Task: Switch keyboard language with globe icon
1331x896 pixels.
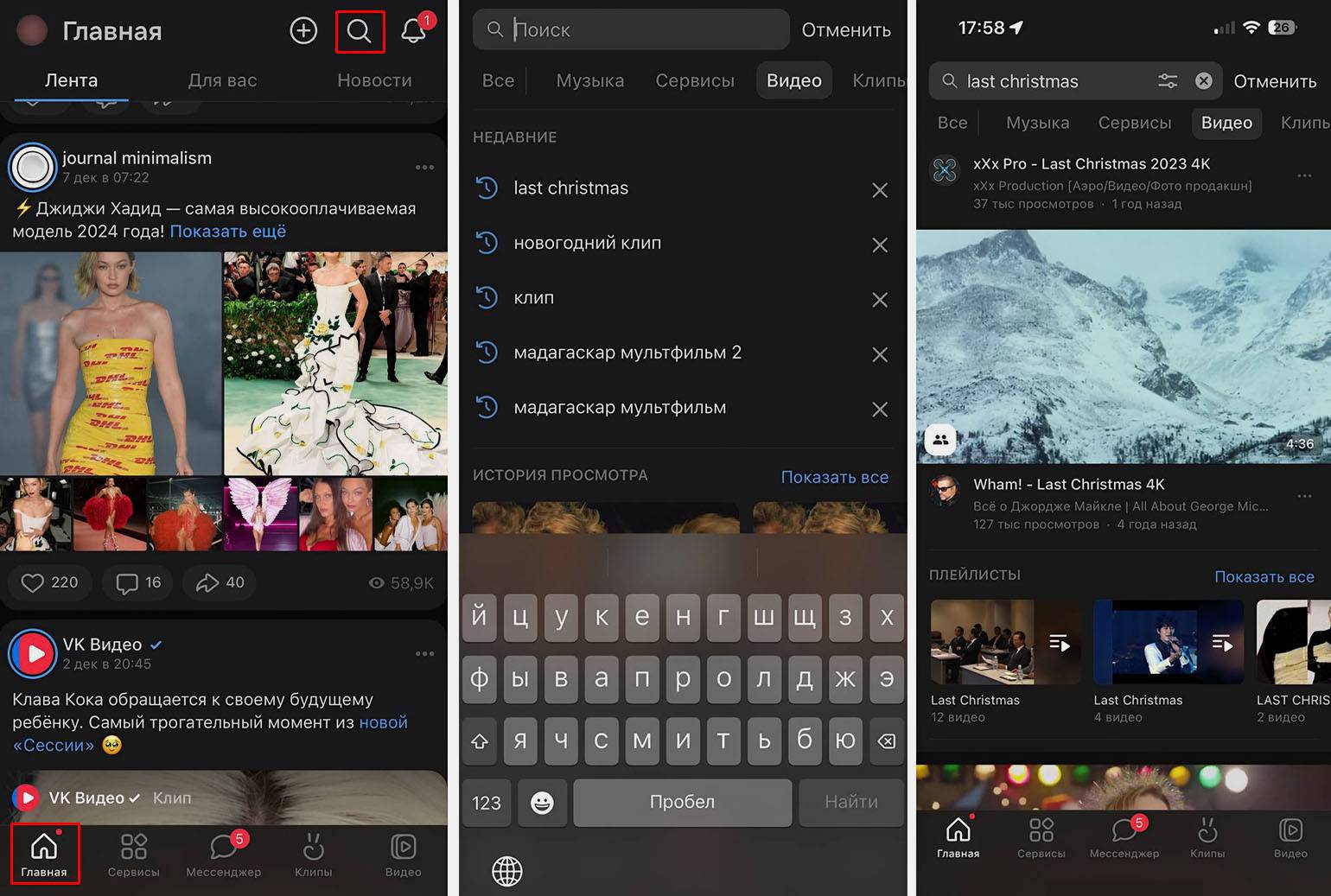Action: coord(507,871)
